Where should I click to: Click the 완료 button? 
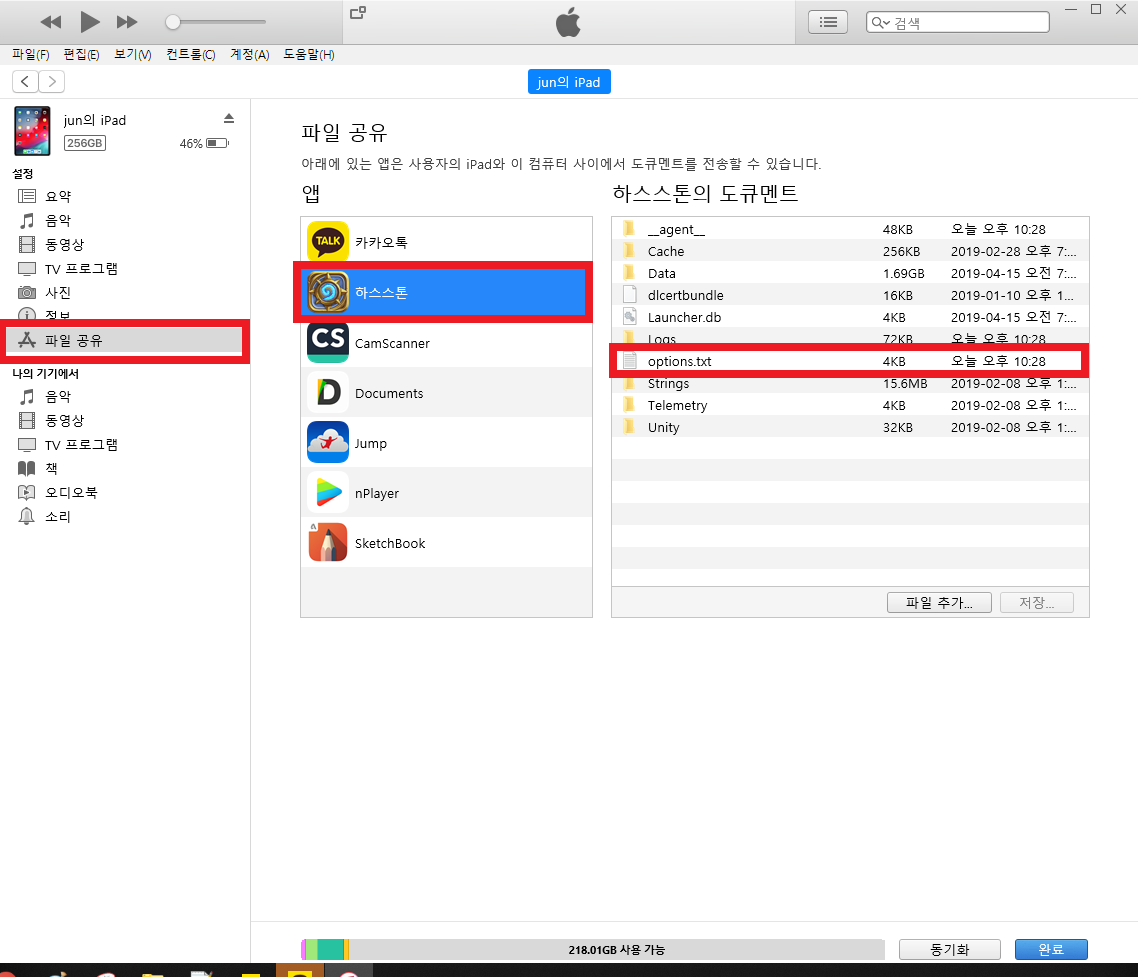click(x=1051, y=949)
